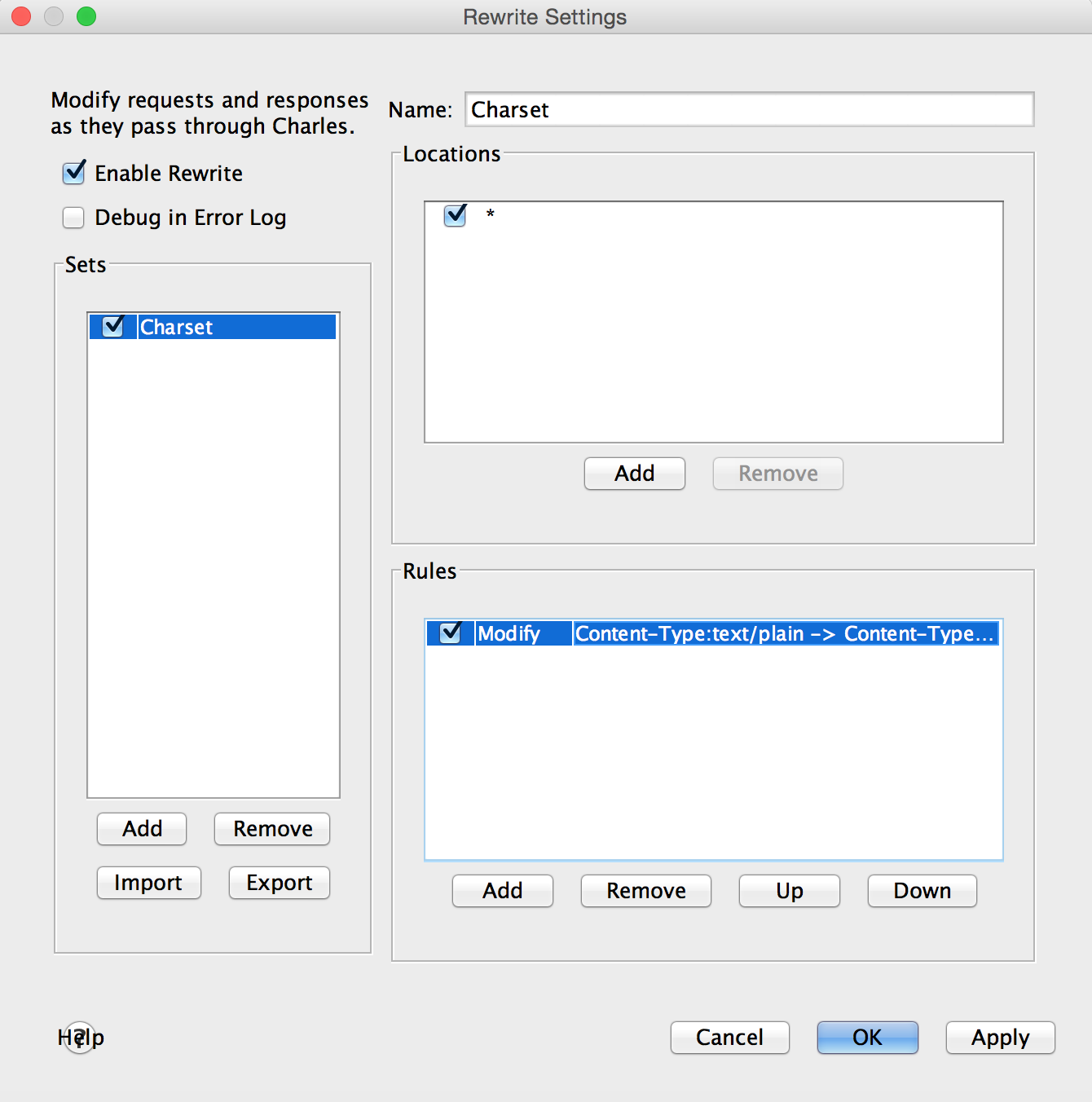1092x1102 pixels.
Task: Move the rule Up
Action: (x=789, y=891)
